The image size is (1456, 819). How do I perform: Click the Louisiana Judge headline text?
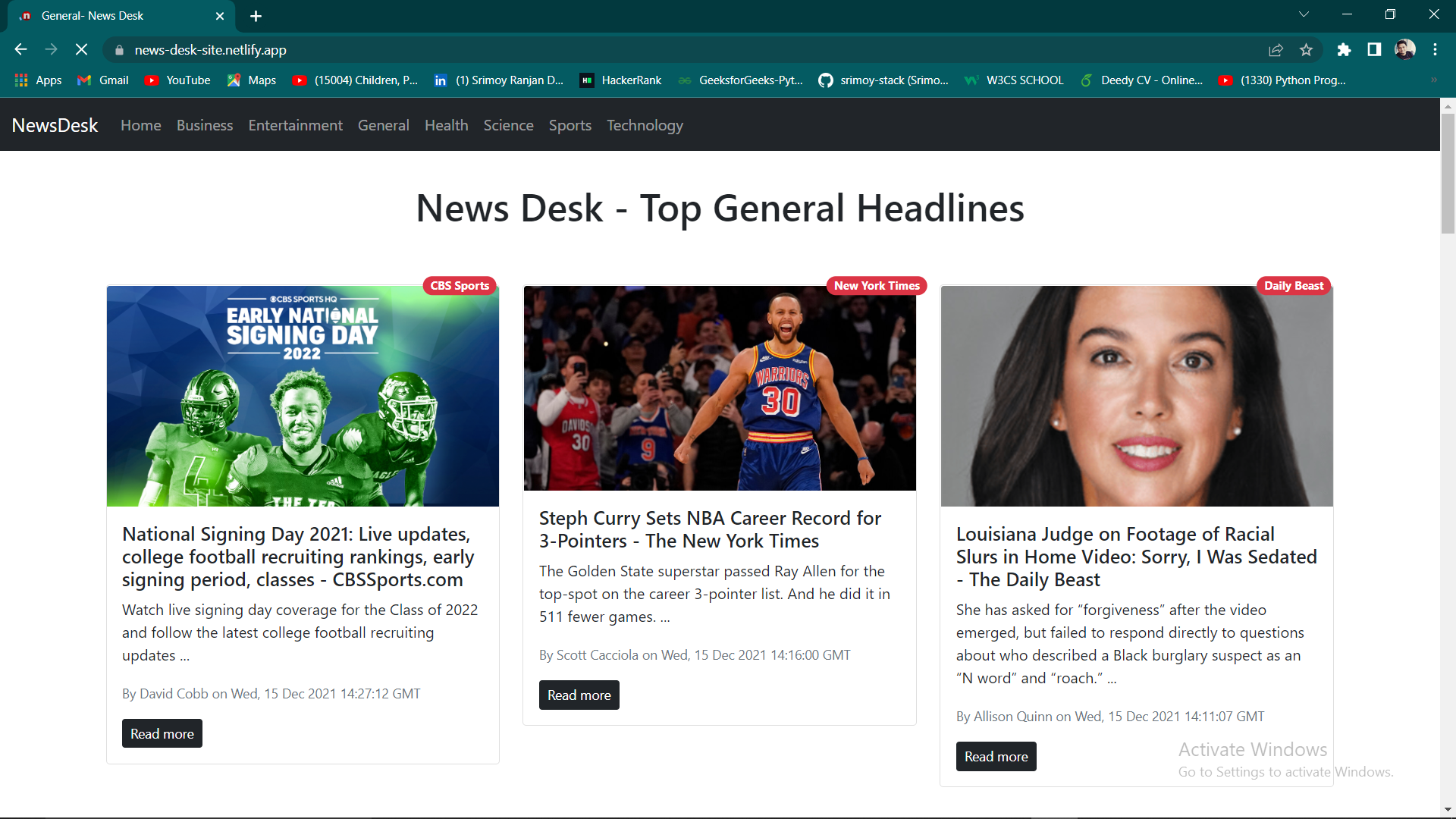(1136, 557)
